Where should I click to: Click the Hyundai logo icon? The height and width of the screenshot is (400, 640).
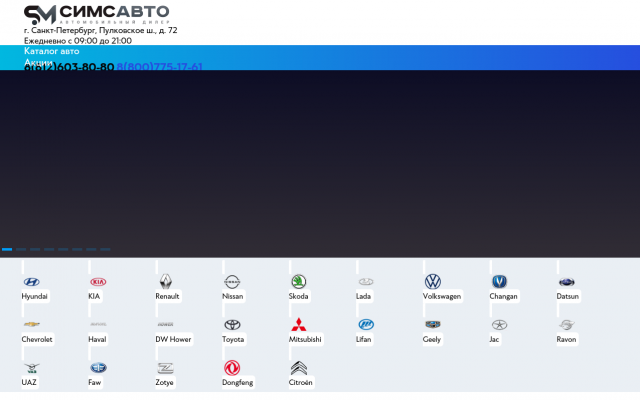point(31,282)
